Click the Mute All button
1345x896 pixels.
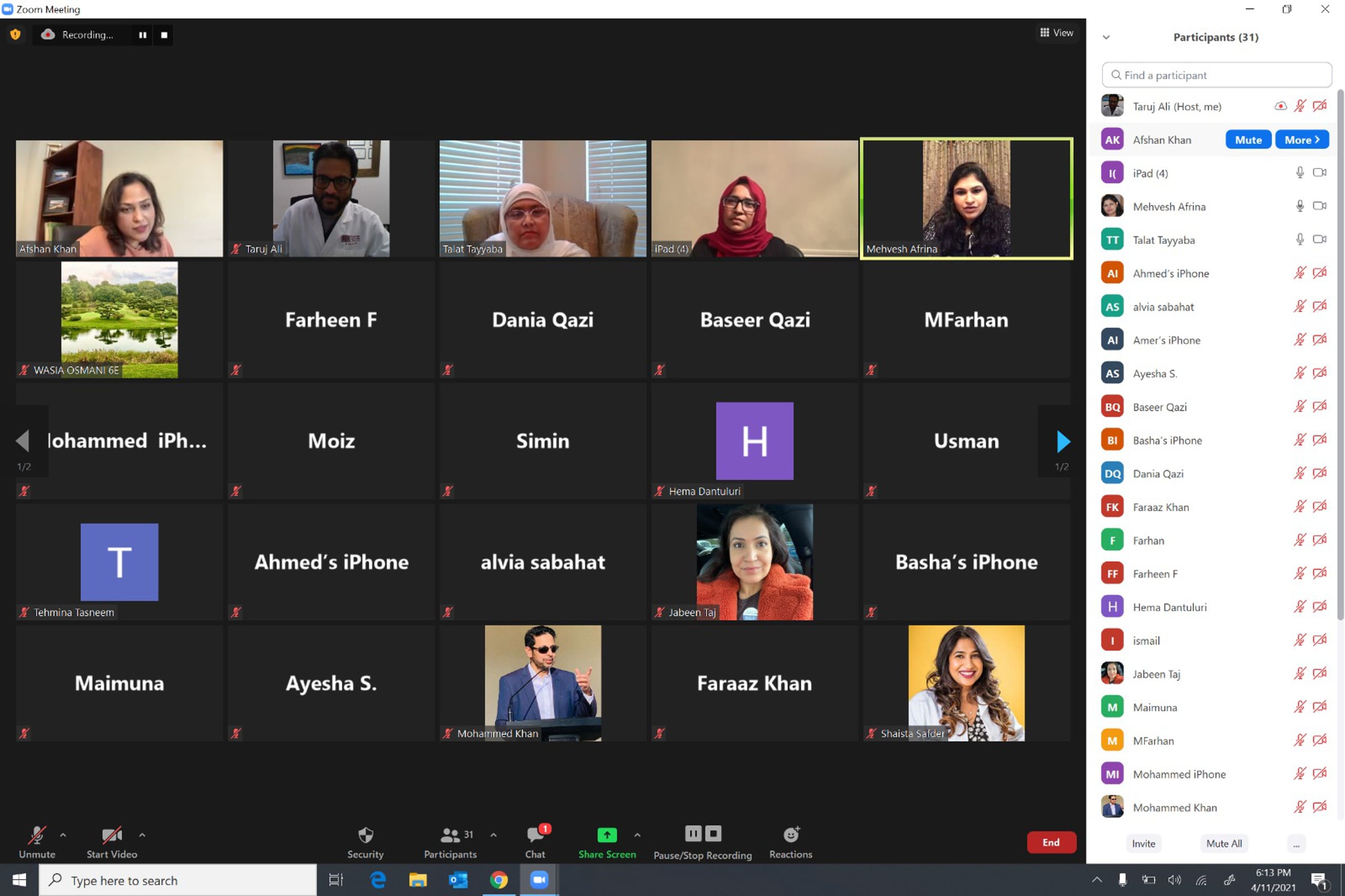[1224, 843]
